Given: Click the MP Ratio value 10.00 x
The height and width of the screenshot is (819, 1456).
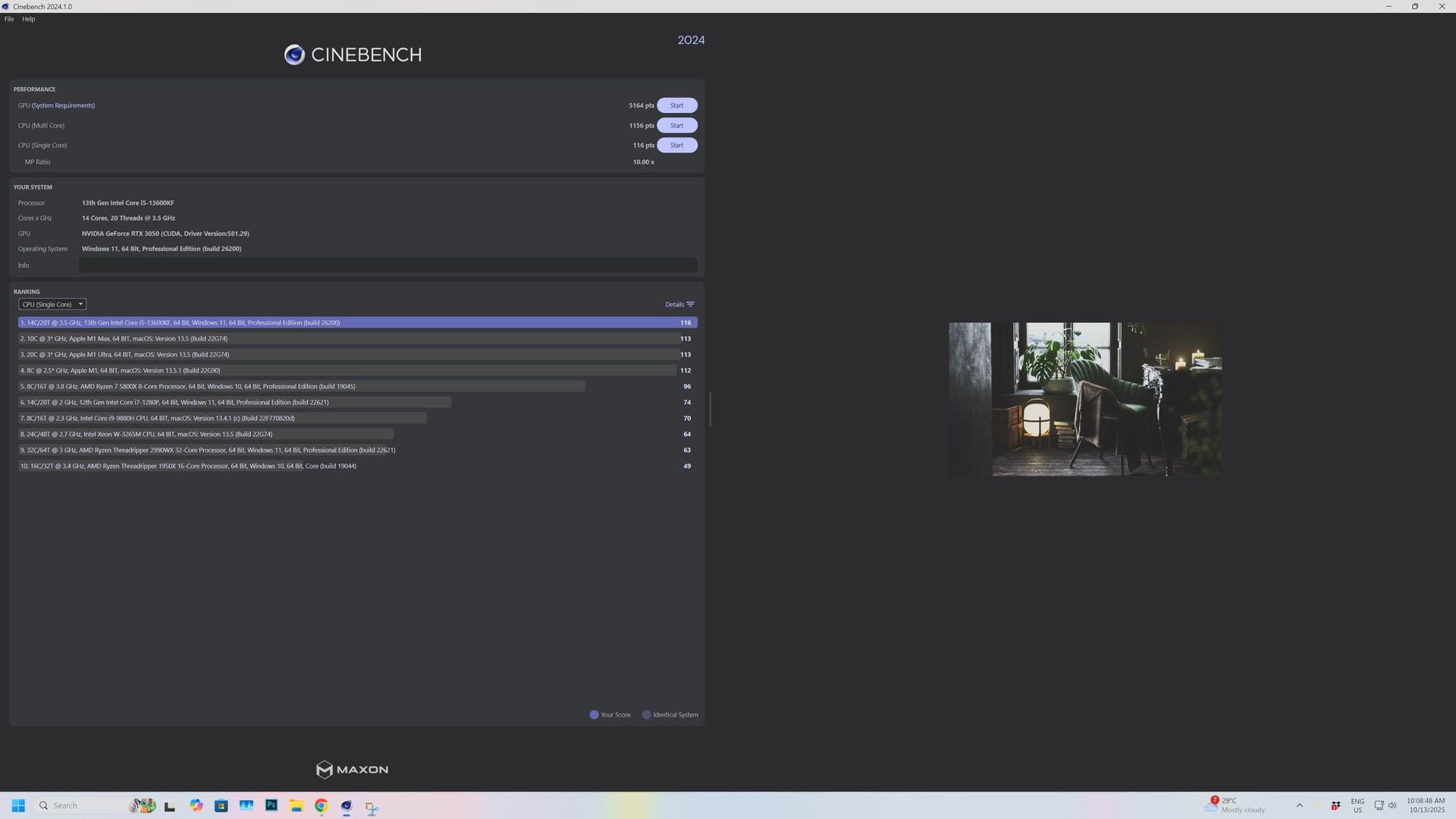Looking at the screenshot, I should pyautogui.click(x=643, y=162).
